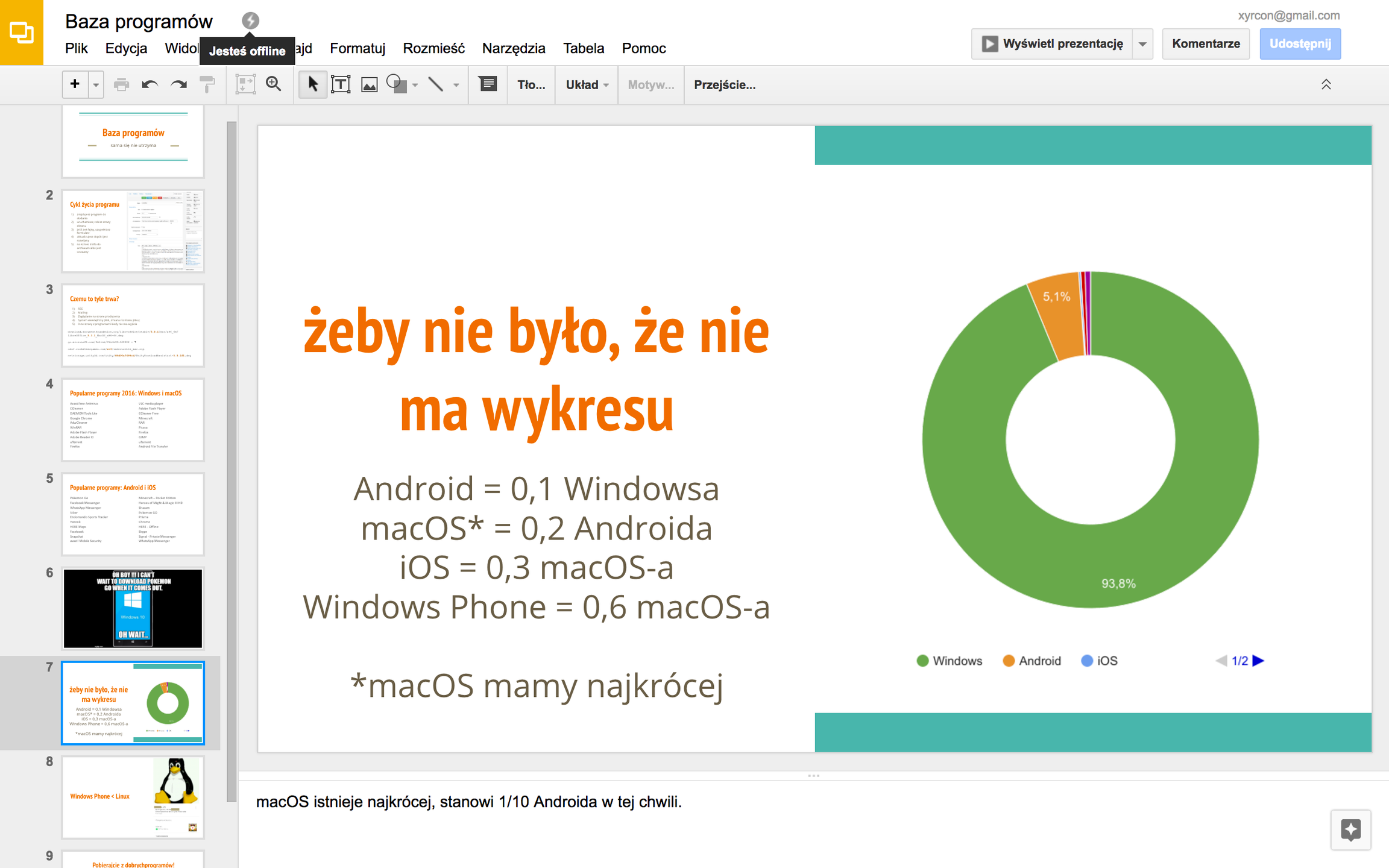This screenshot has height=868, width=1389.
Task: Click the offline status lightning icon
Action: [x=250, y=20]
